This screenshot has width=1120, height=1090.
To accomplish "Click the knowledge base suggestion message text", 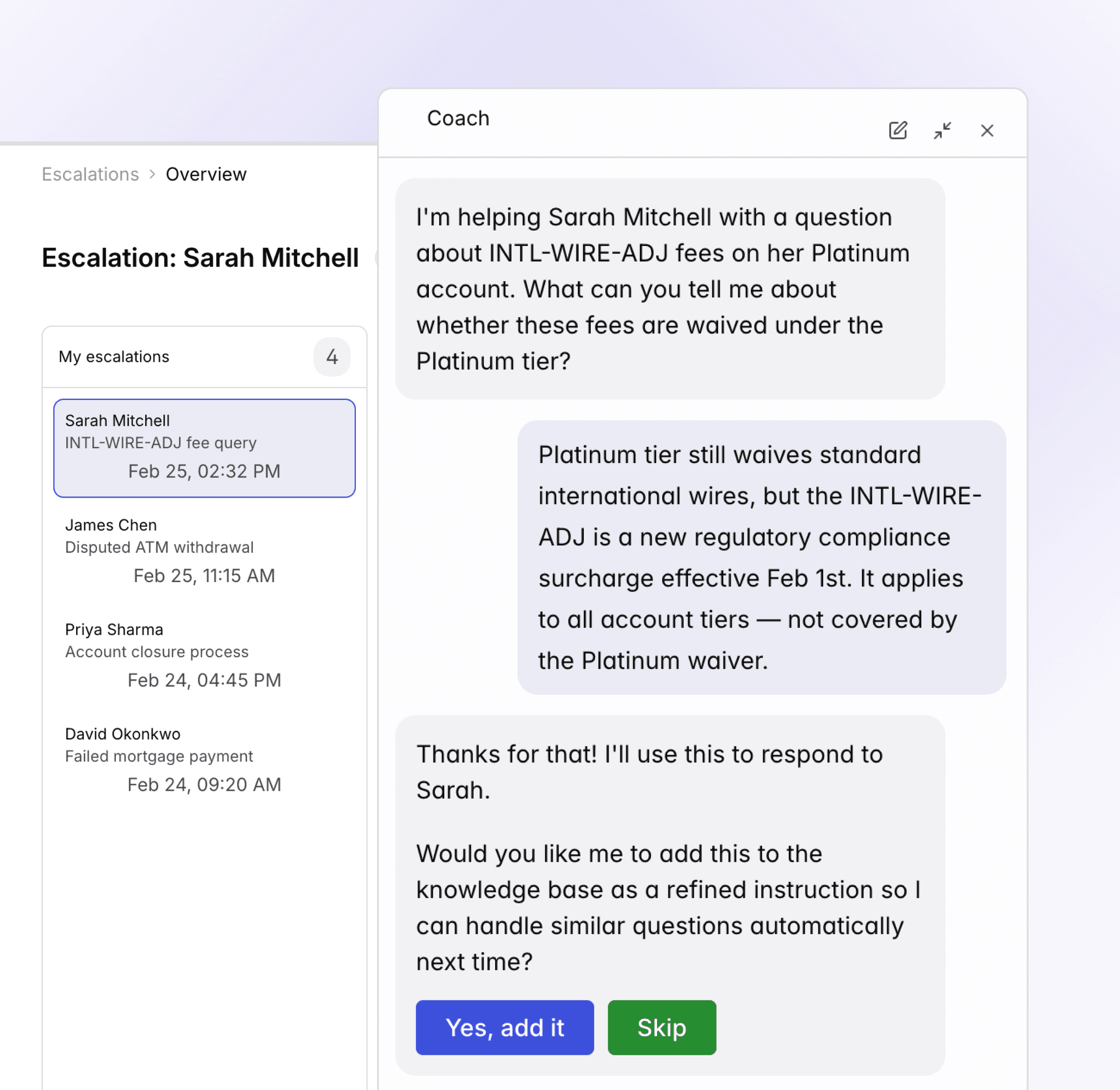I will [667, 907].
